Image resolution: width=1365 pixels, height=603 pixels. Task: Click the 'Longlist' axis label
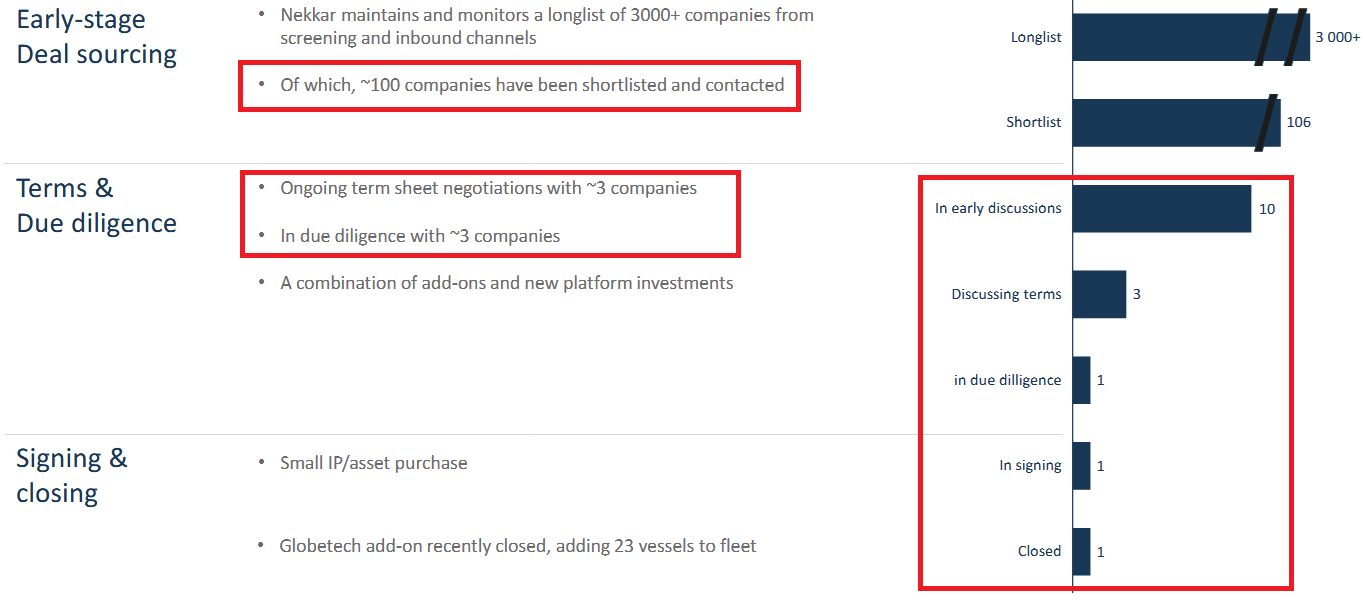coord(1036,38)
